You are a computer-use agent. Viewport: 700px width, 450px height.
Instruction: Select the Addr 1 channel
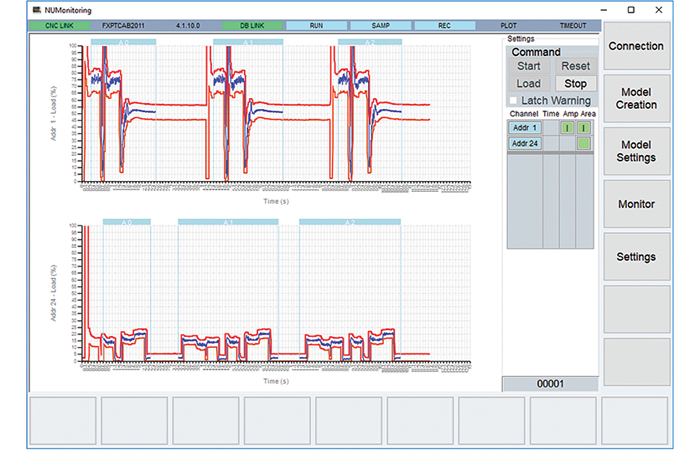(x=524, y=128)
